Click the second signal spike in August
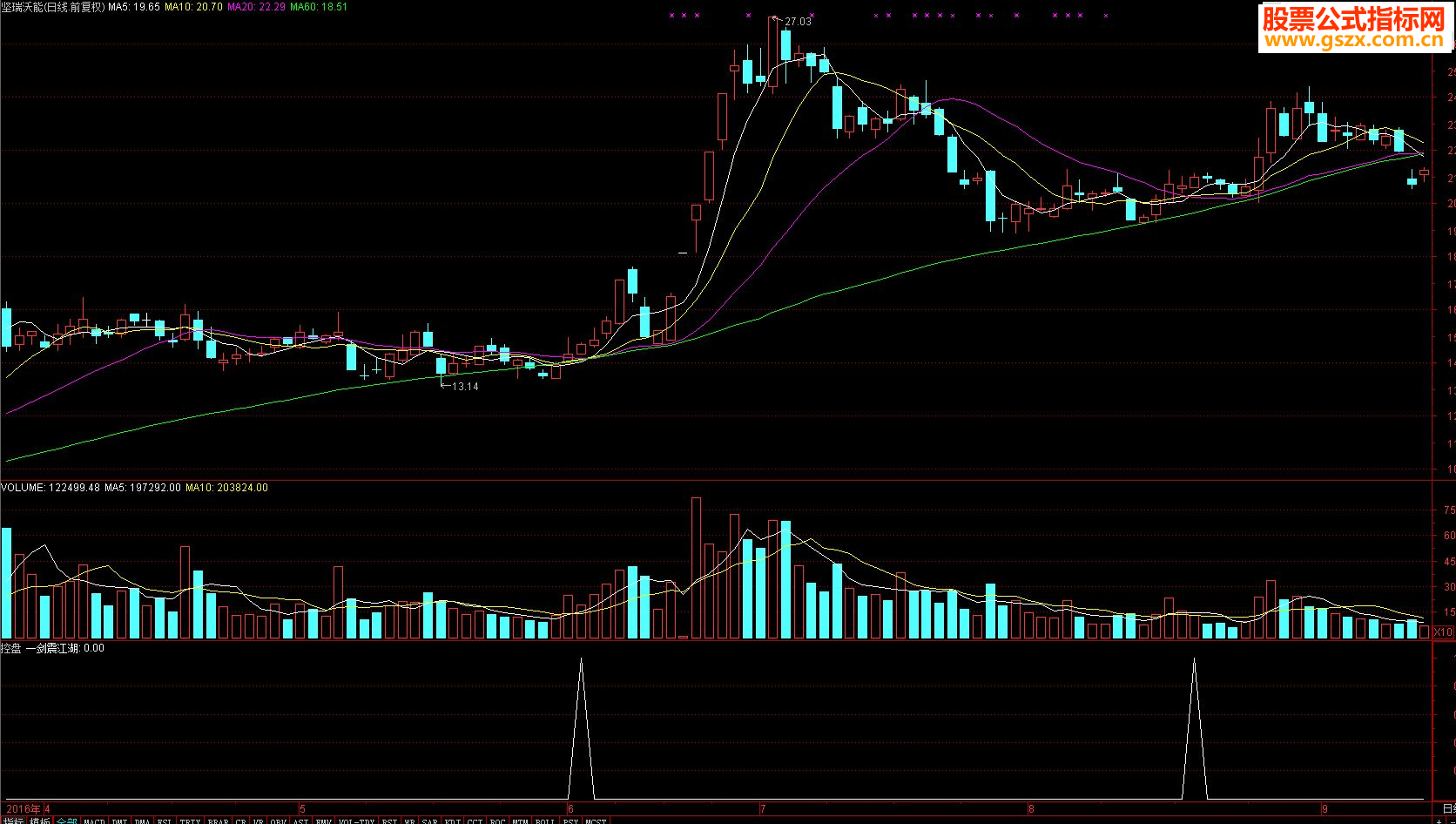The height and width of the screenshot is (824, 1456). pyautogui.click(x=1194, y=728)
